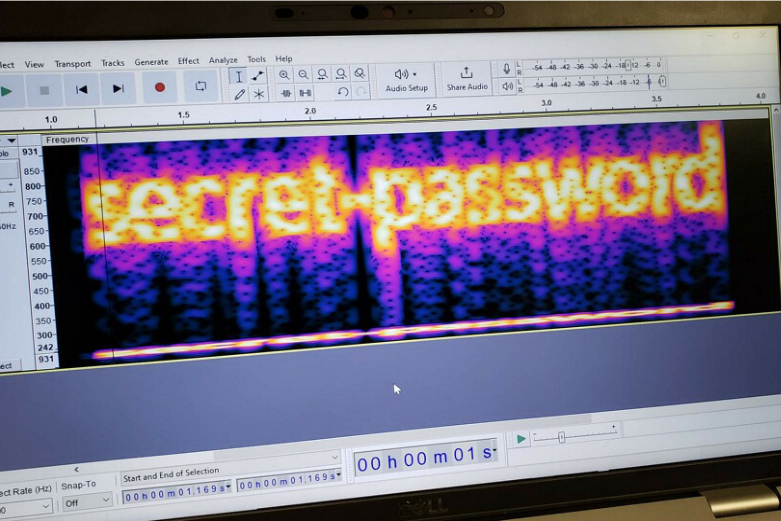Viewport: 781px width, 521px height.
Task: Select the Envelope tool
Action: 258,76
